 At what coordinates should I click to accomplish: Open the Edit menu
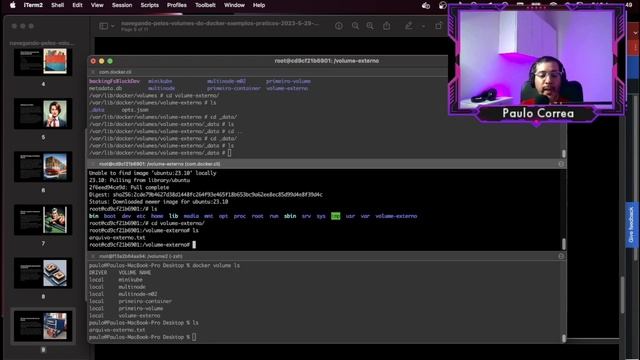pyautogui.click(x=77, y=5)
